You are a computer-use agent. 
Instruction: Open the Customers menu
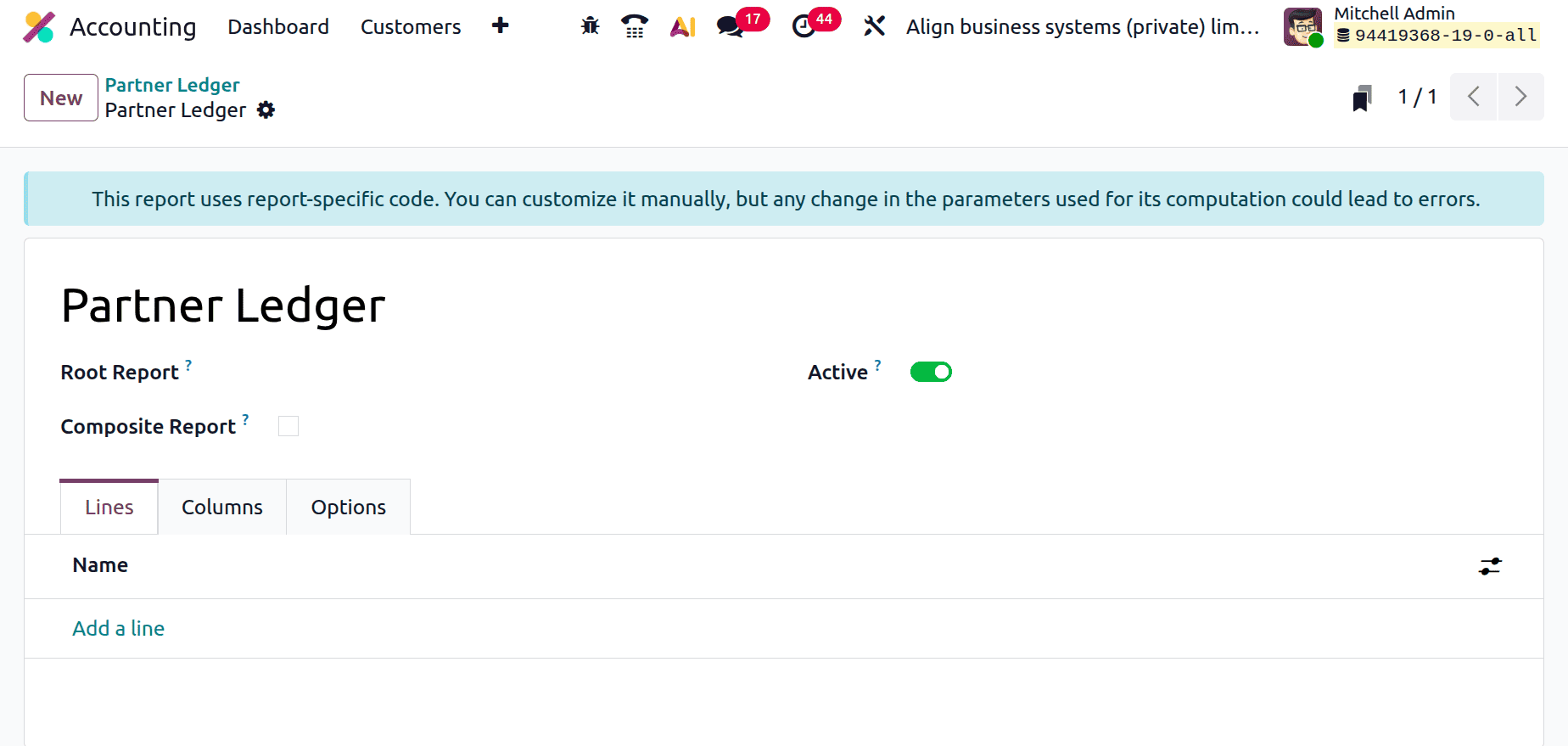click(x=411, y=27)
